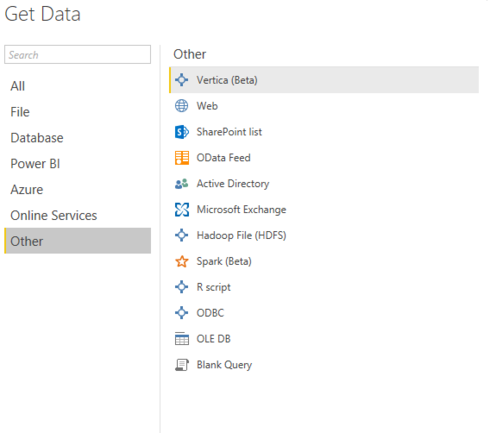Viewport: 490px width, 433px height.
Task: Select the Other category
Action: (x=77, y=241)
